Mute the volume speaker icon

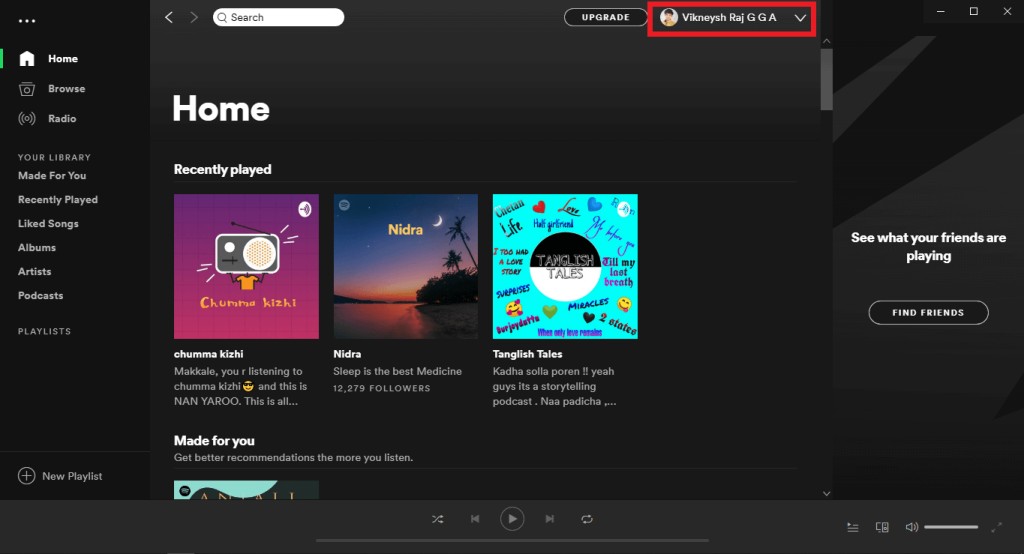coord(911,527)
